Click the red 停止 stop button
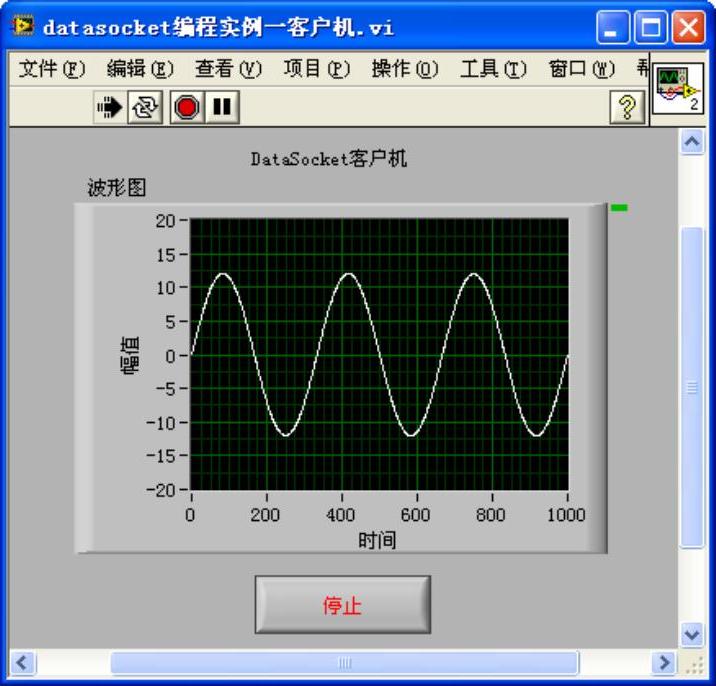 (x=342, y=605)
